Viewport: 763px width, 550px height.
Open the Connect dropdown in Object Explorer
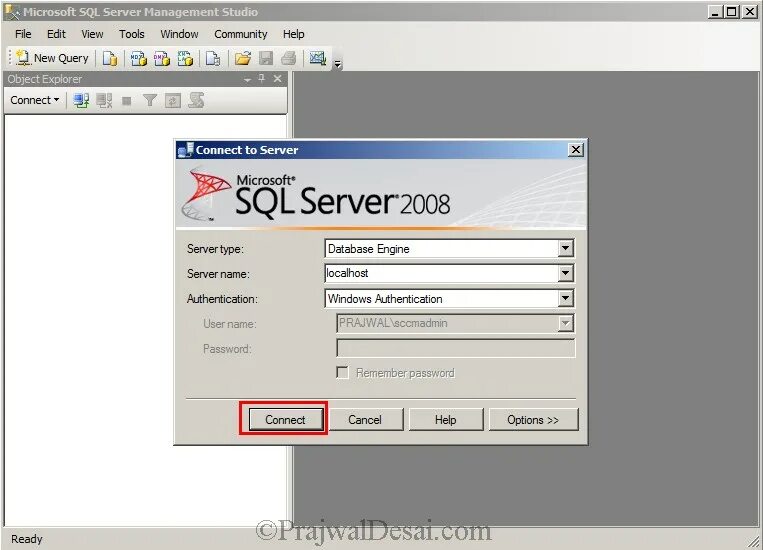point(35,100)
